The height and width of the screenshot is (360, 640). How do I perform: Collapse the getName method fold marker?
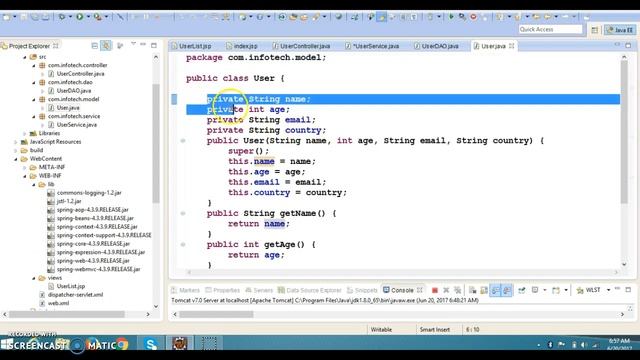point(183,213)
